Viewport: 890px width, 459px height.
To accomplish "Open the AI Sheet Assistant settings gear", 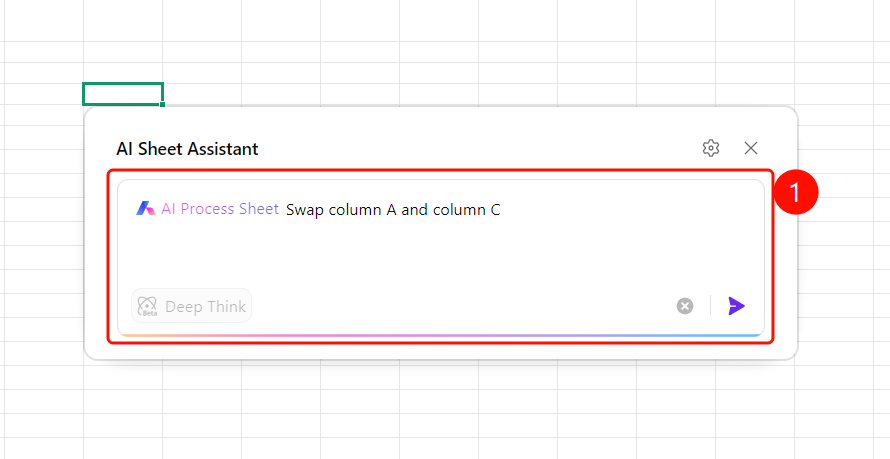I will (x=711, y=148).
